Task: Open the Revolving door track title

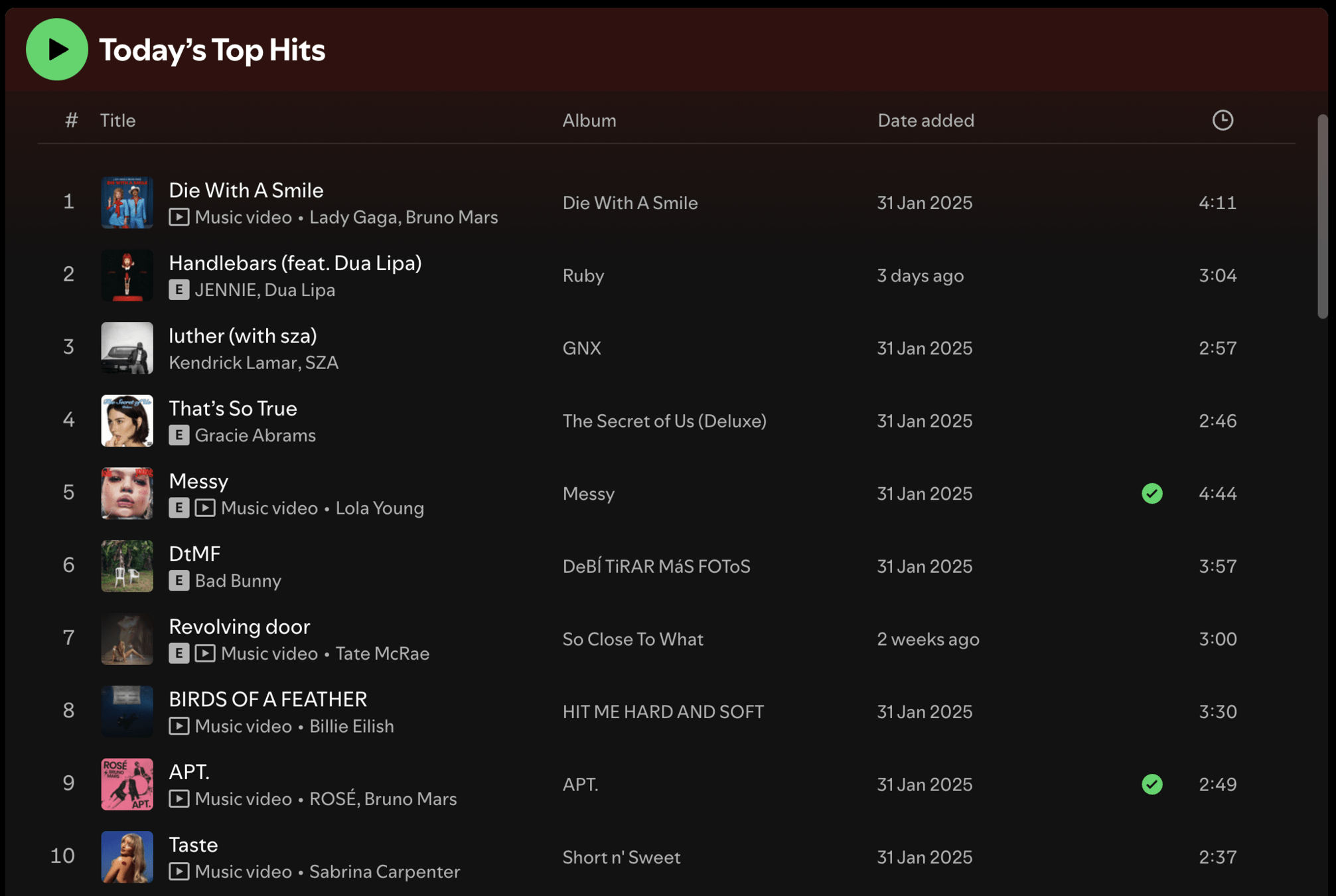Action: point(239,626)
